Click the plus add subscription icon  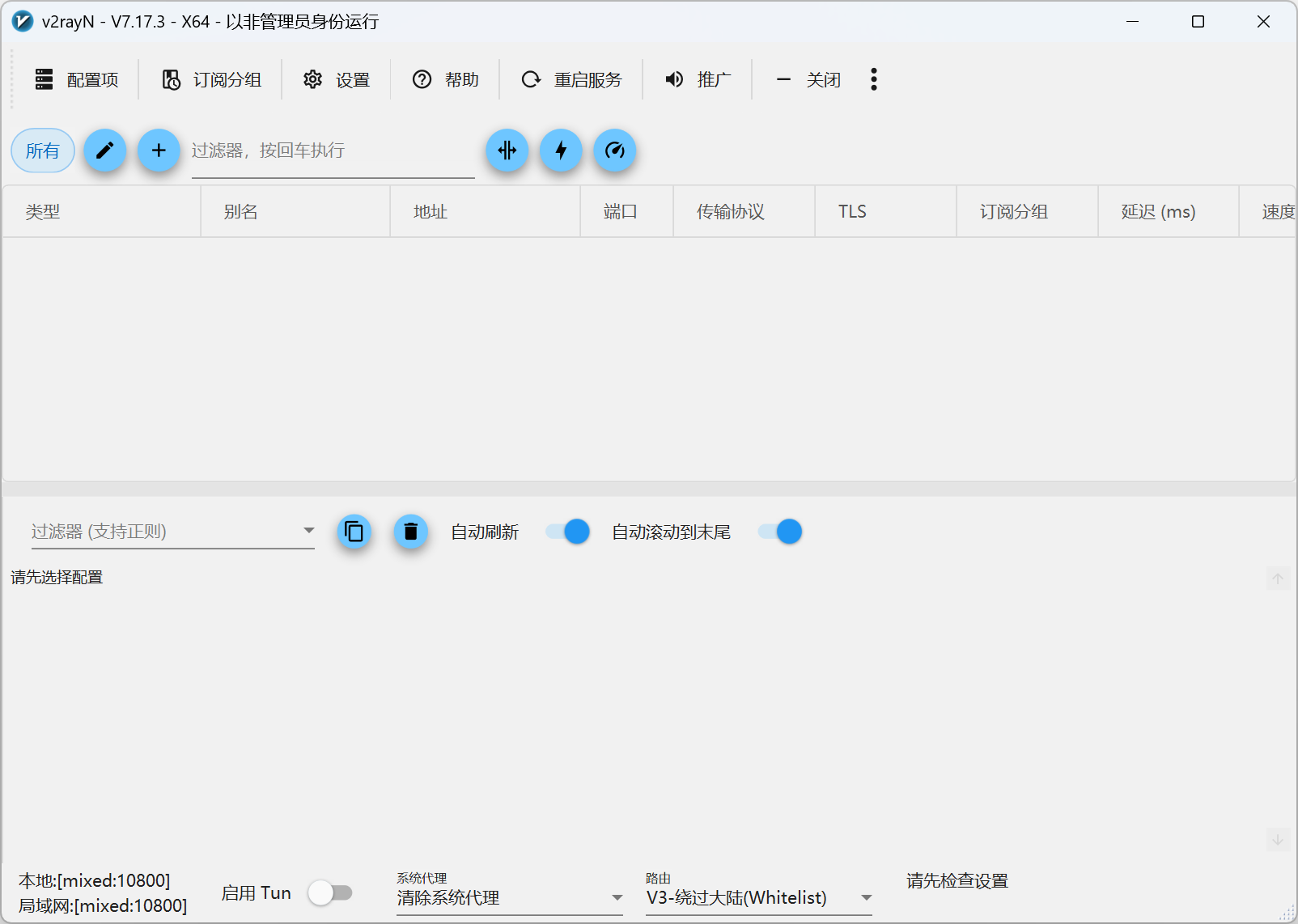pyautogui.click(x=159, y=150)
